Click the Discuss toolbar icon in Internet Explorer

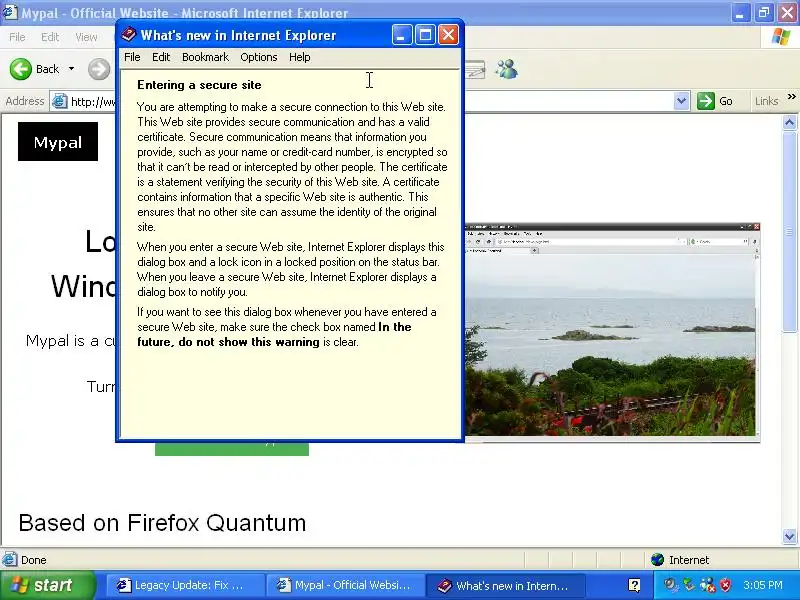(475, 69)
